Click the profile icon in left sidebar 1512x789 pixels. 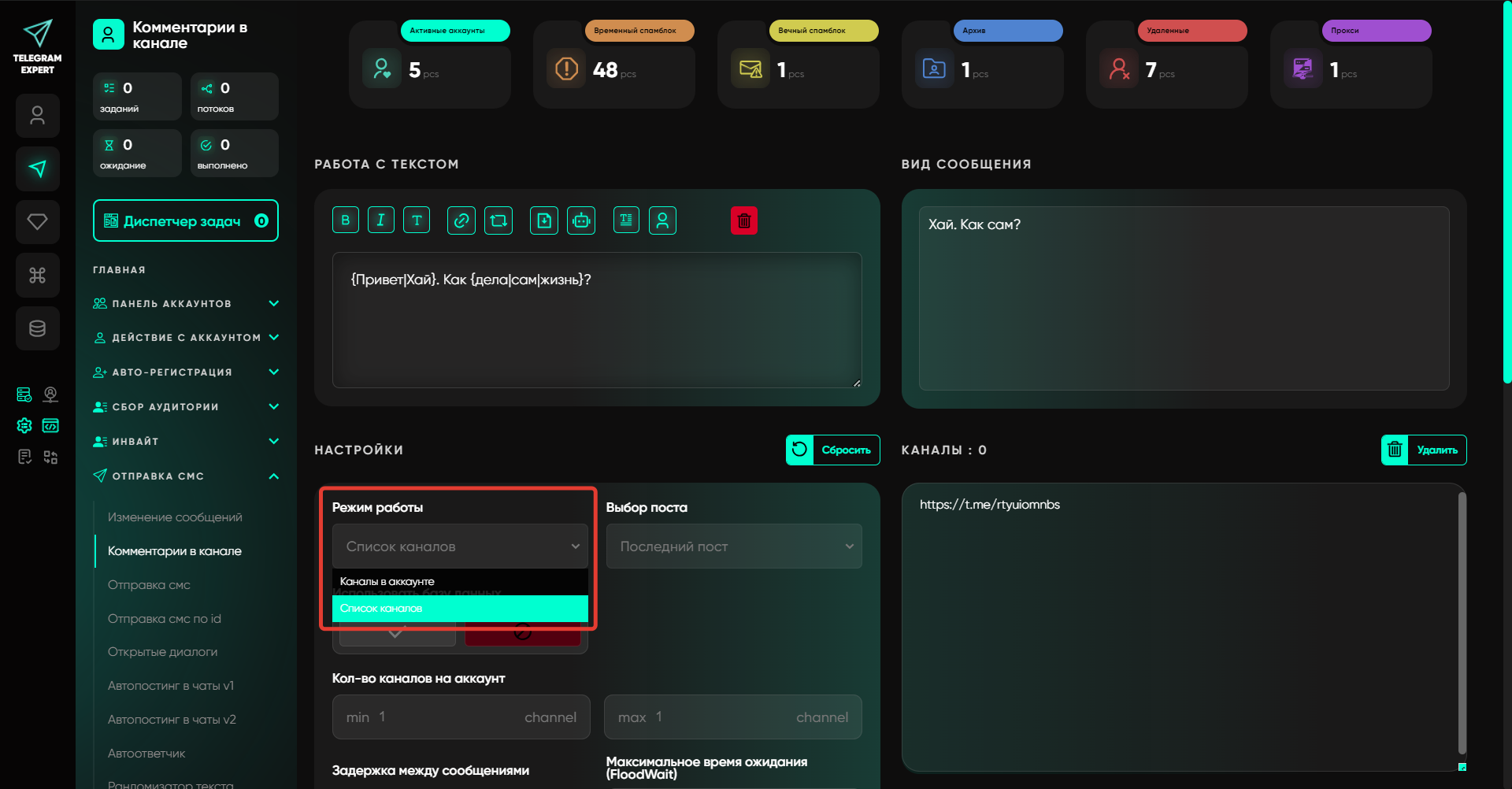[37, 116]
